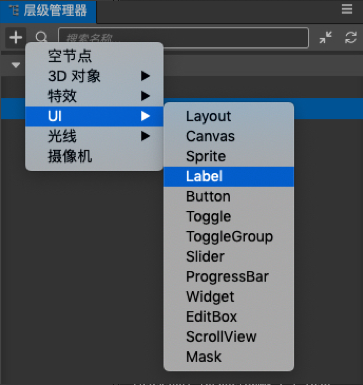Create an EditBox UI node
The width and height of the screenshot is (363, 385).
coord(229,317)
